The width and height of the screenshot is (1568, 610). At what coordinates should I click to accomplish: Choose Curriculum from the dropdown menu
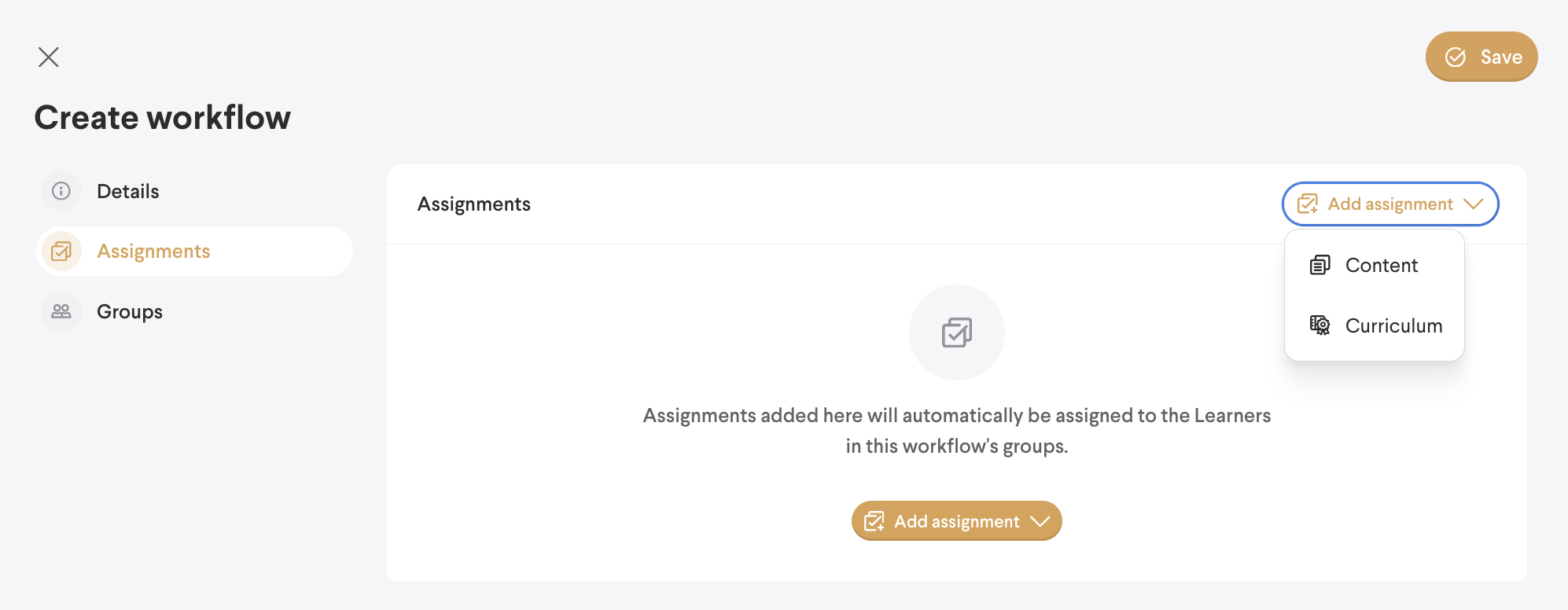tap(1393, 325)
